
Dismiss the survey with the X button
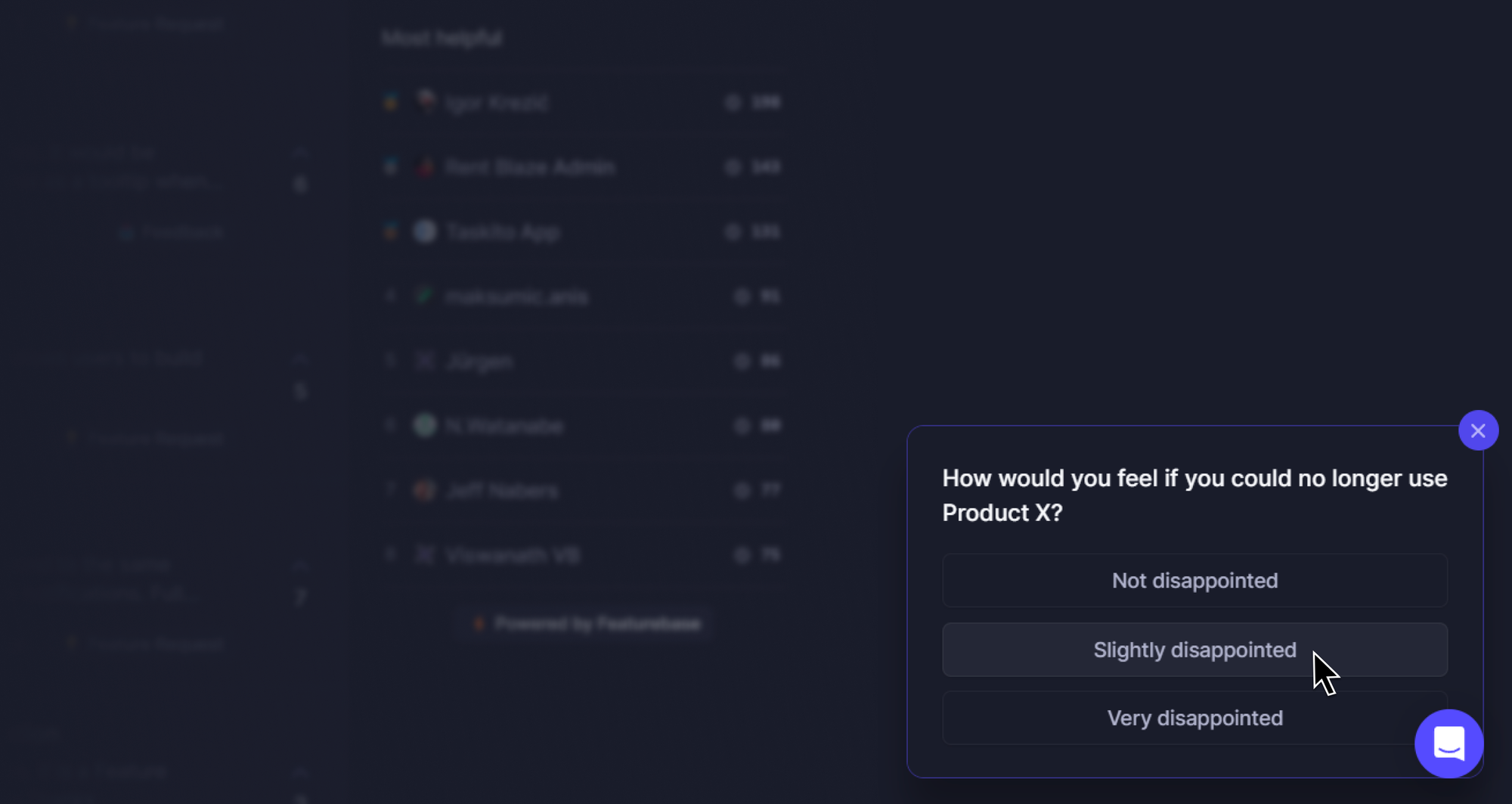point(1479,430)
